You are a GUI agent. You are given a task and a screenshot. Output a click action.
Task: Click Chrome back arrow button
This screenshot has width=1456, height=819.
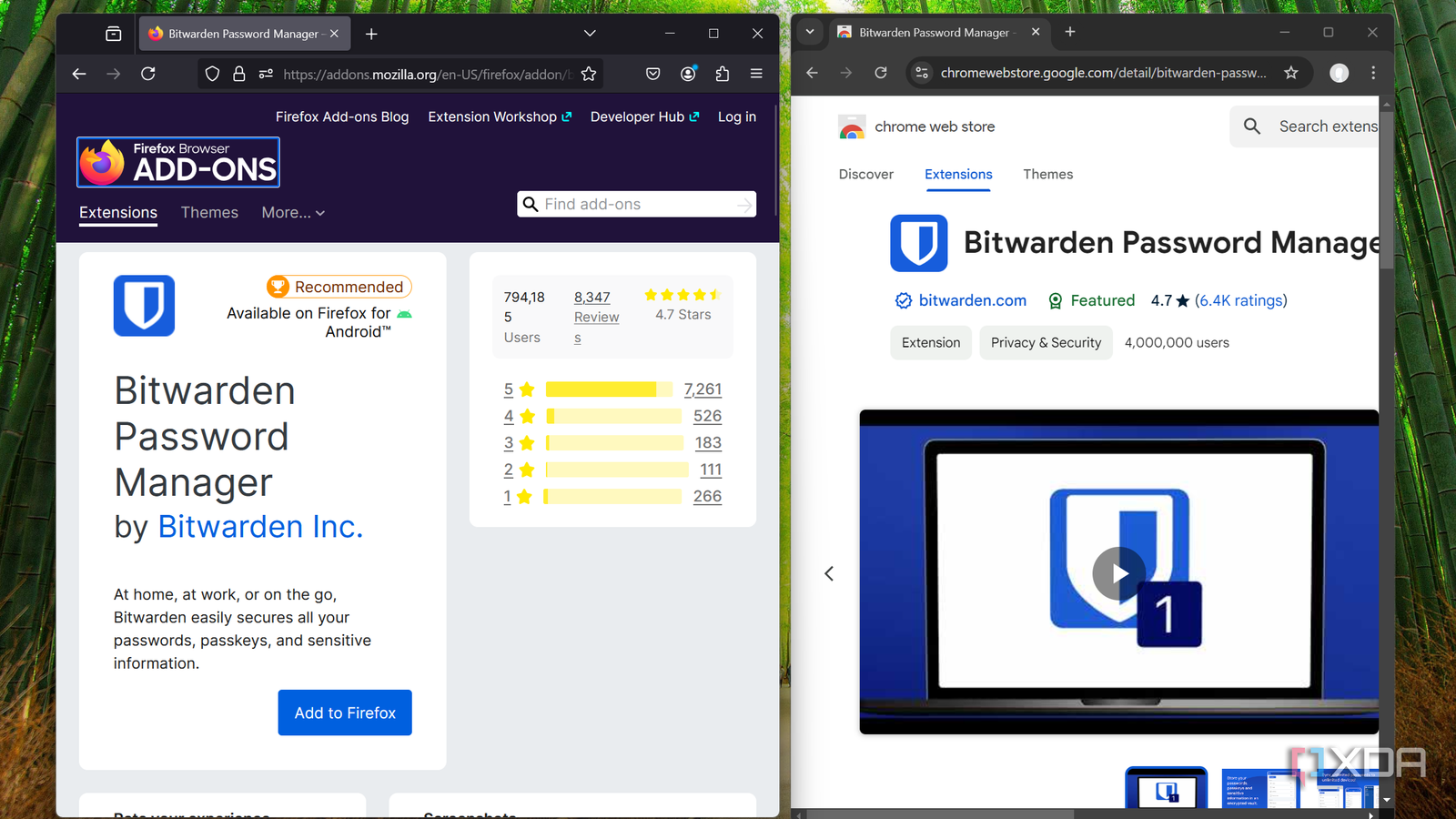(812, 73)
